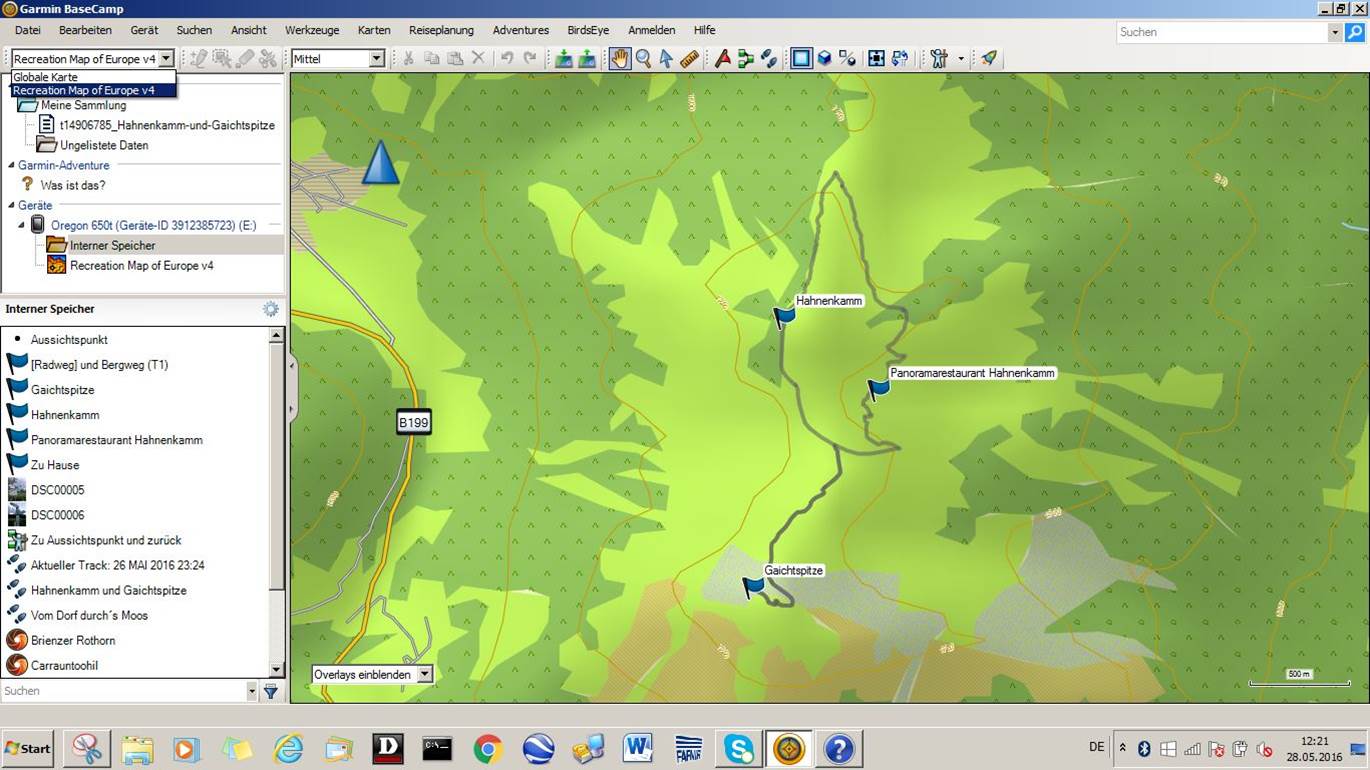Select the Gaichtspitze waypoint in the list
Viewport: 1370px width, 770px height.
click(62, 389)
